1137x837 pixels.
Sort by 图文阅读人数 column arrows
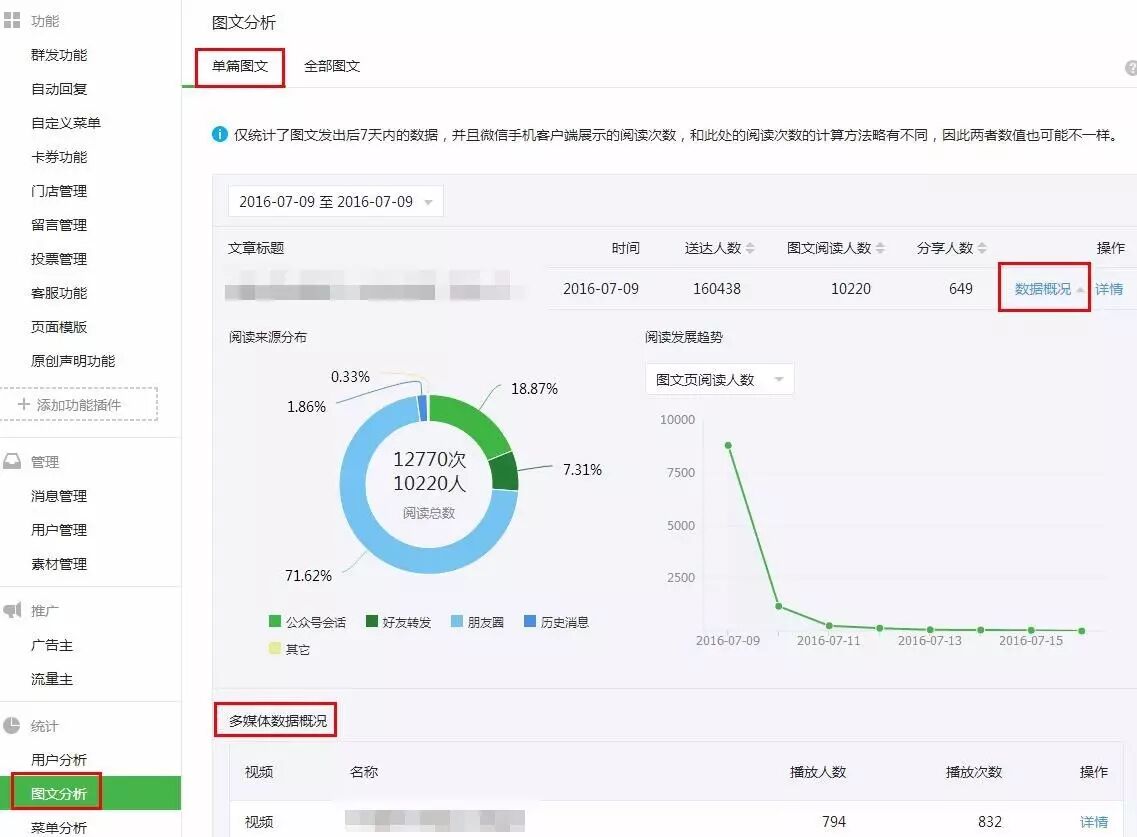[x=879, y=248]
